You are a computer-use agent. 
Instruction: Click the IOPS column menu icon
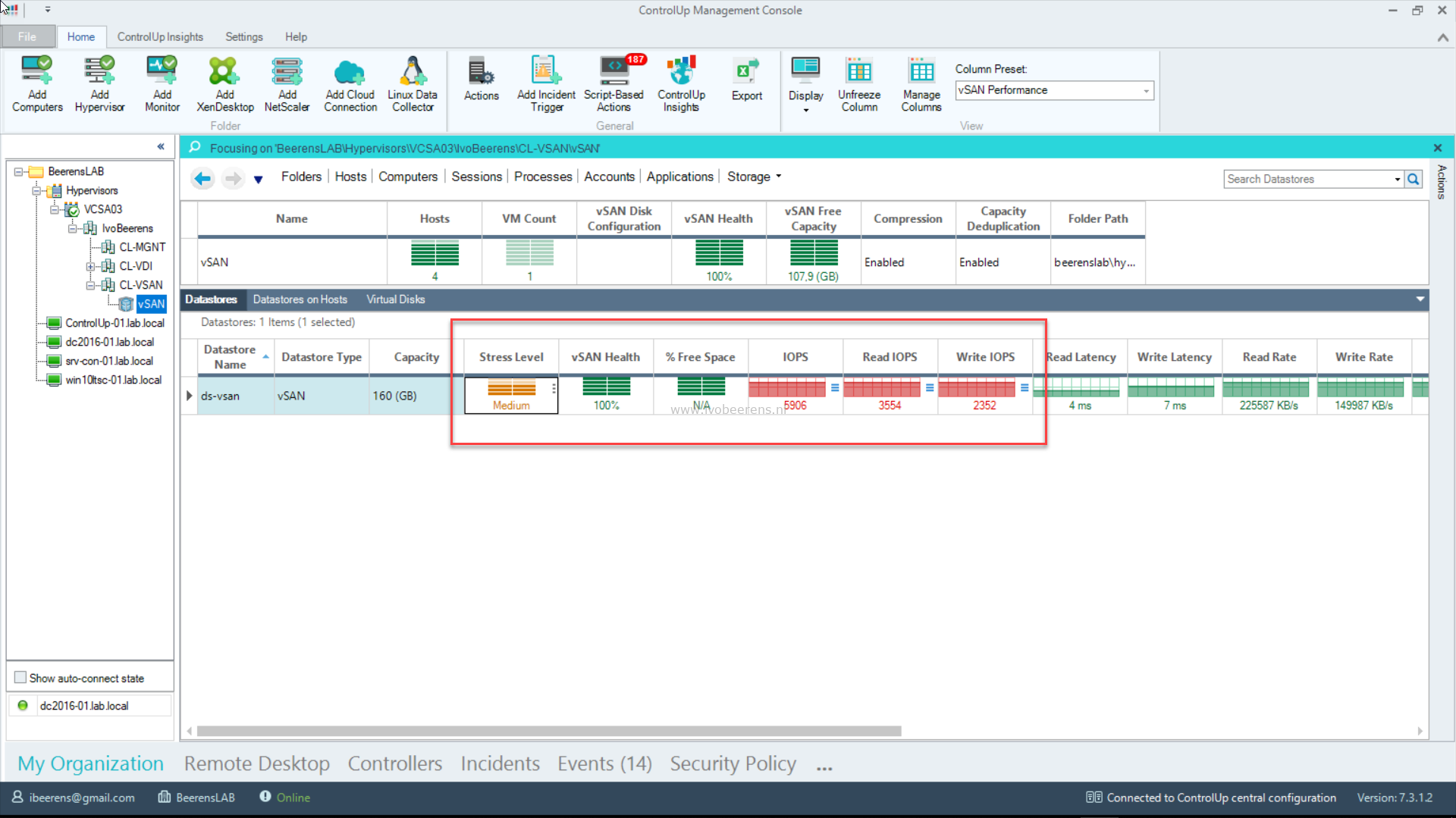click(835, 387)
